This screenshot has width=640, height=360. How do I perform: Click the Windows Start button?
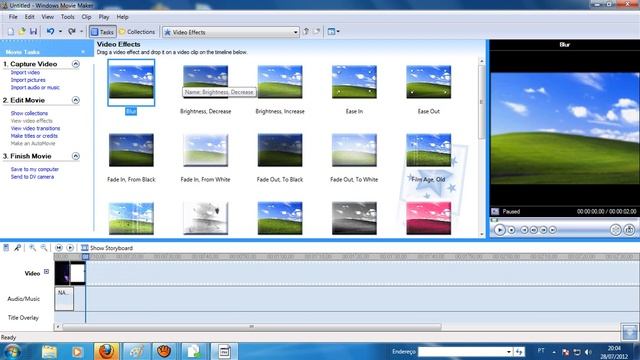click(x=12, y=351)
